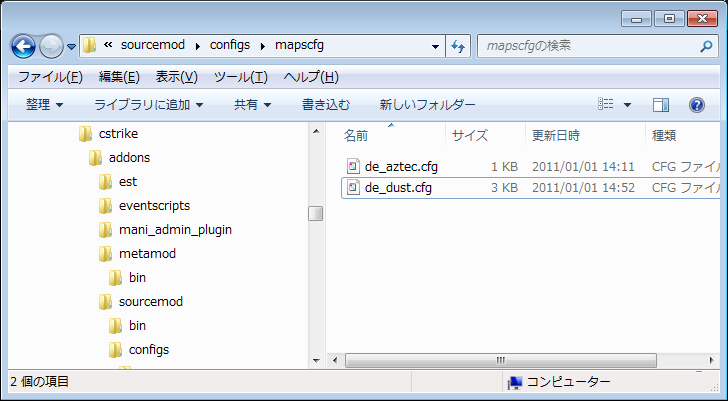This screenshot has height=401, width=728.
Task: Sort by the 更新日時 column header
Action: click(x=555, y=136)
